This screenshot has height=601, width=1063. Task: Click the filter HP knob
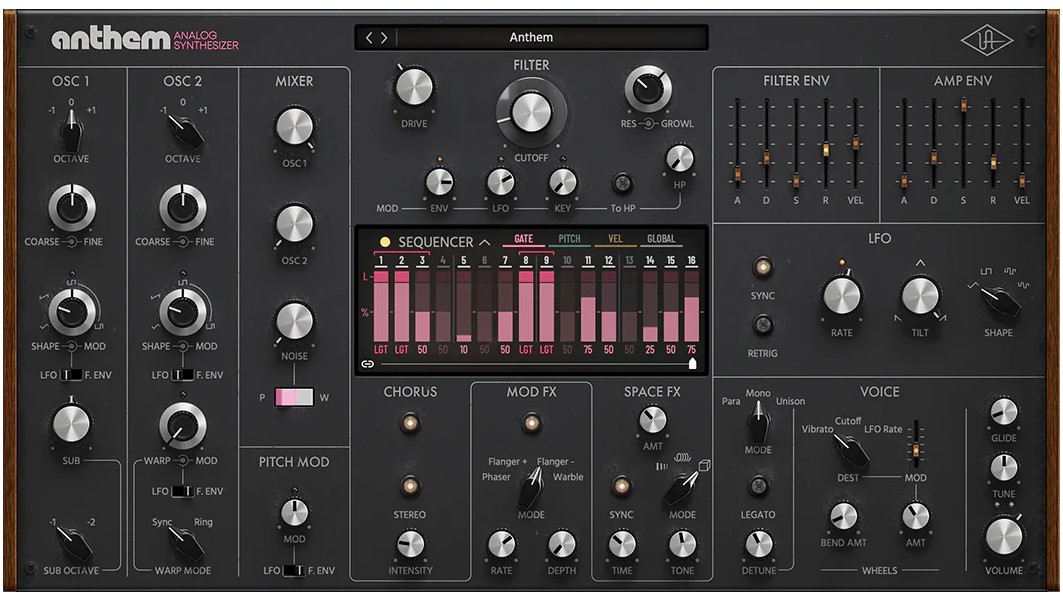pos(679,159)
